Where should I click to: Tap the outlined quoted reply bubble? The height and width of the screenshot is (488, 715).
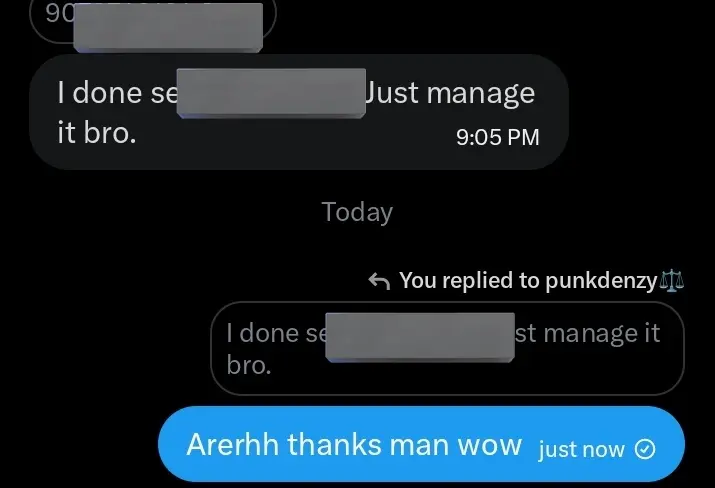tap(447, 348)
